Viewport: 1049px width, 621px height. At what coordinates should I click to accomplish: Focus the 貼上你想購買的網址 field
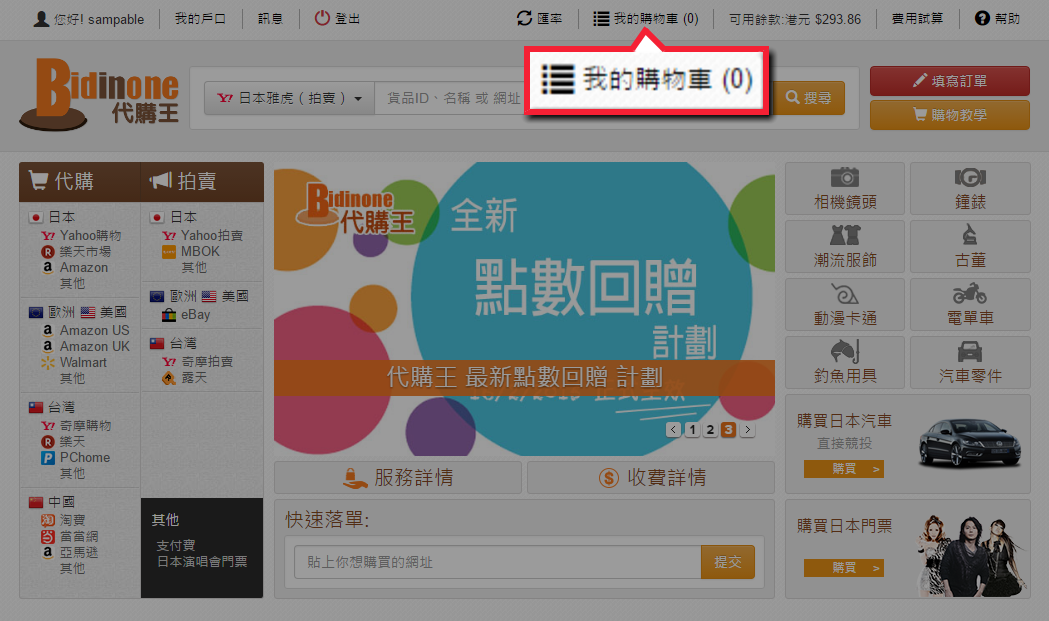[498, 562]
